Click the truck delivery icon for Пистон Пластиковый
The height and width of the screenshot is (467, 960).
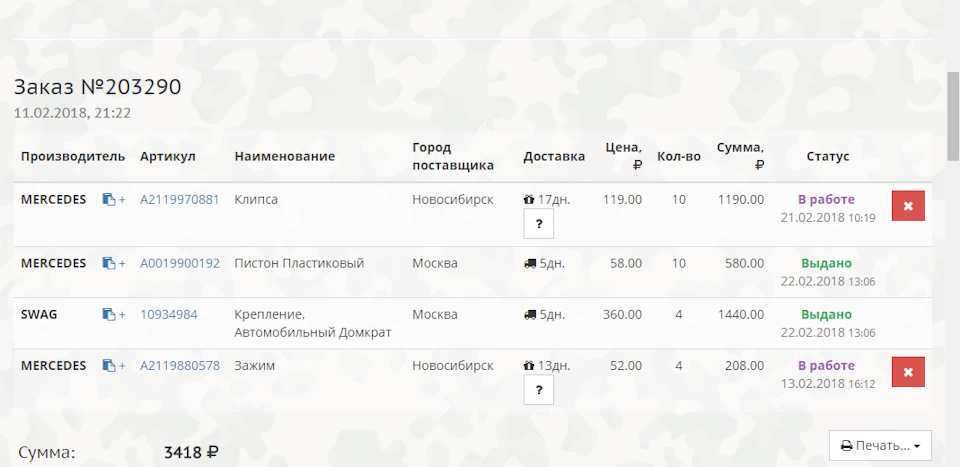click(529, 264)
